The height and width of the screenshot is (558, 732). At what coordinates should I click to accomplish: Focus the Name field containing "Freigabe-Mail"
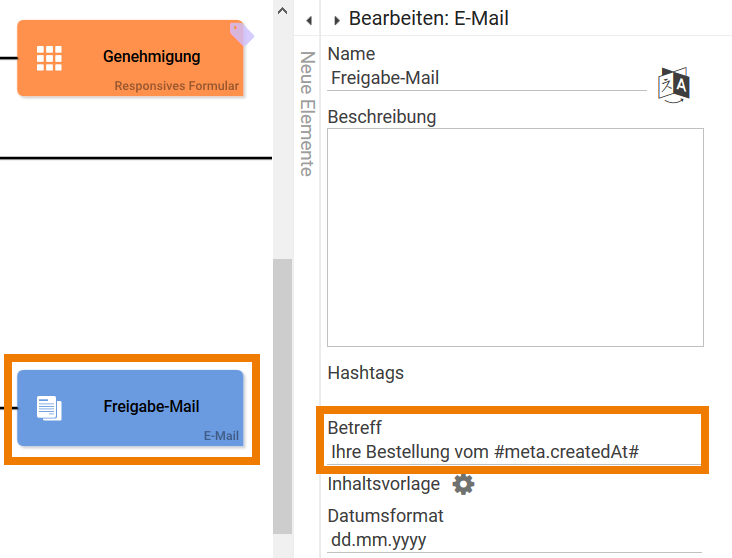click(488, 78)
